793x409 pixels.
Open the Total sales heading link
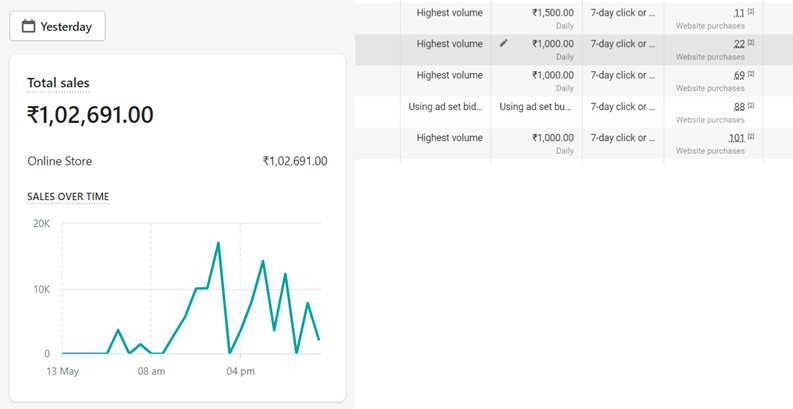58,83
